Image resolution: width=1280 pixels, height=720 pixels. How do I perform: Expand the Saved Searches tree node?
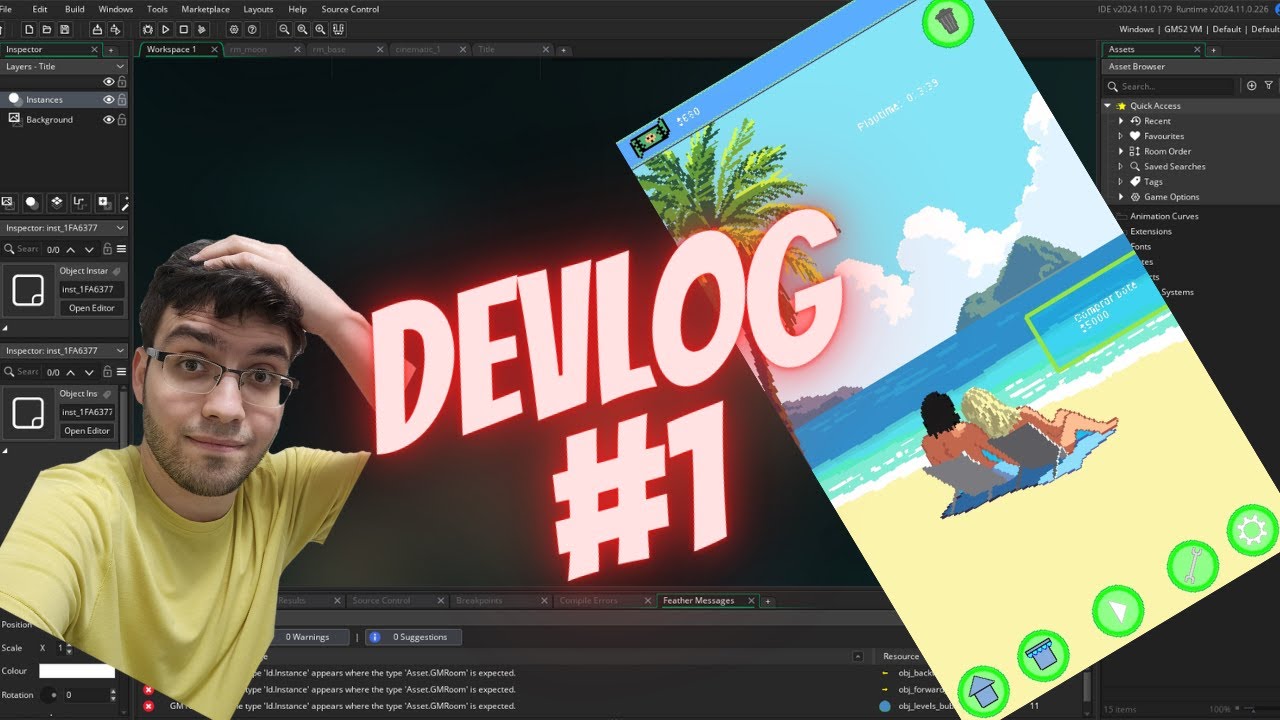[x=1121, y=167]
